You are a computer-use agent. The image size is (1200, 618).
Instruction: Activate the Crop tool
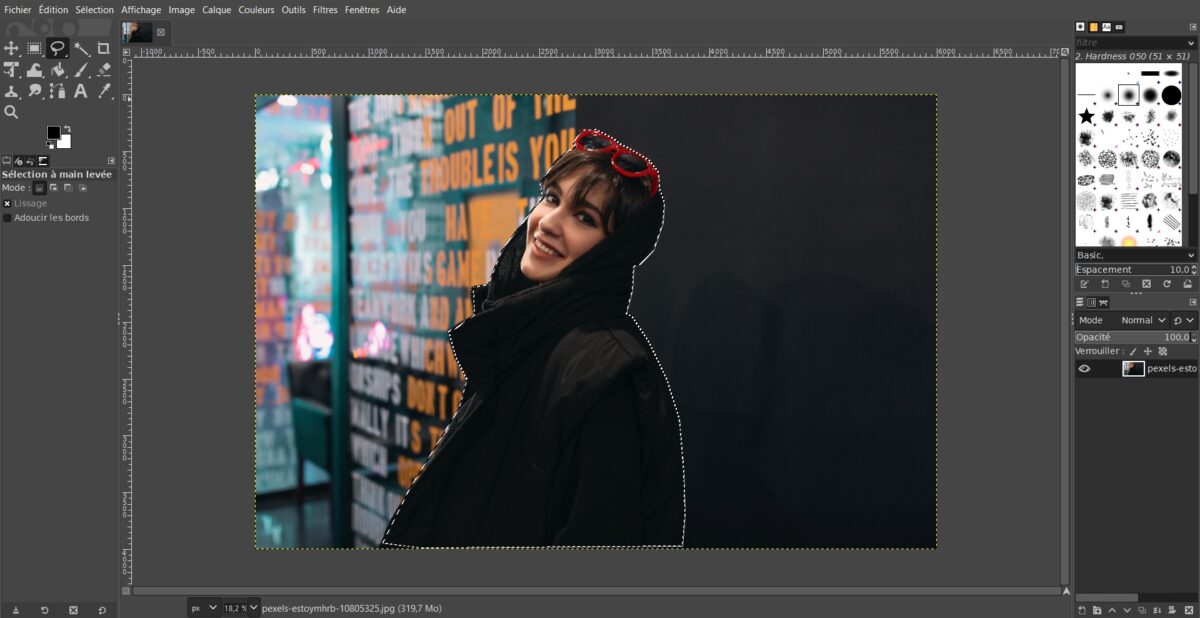pyautogui.click(x=104, y=48)
